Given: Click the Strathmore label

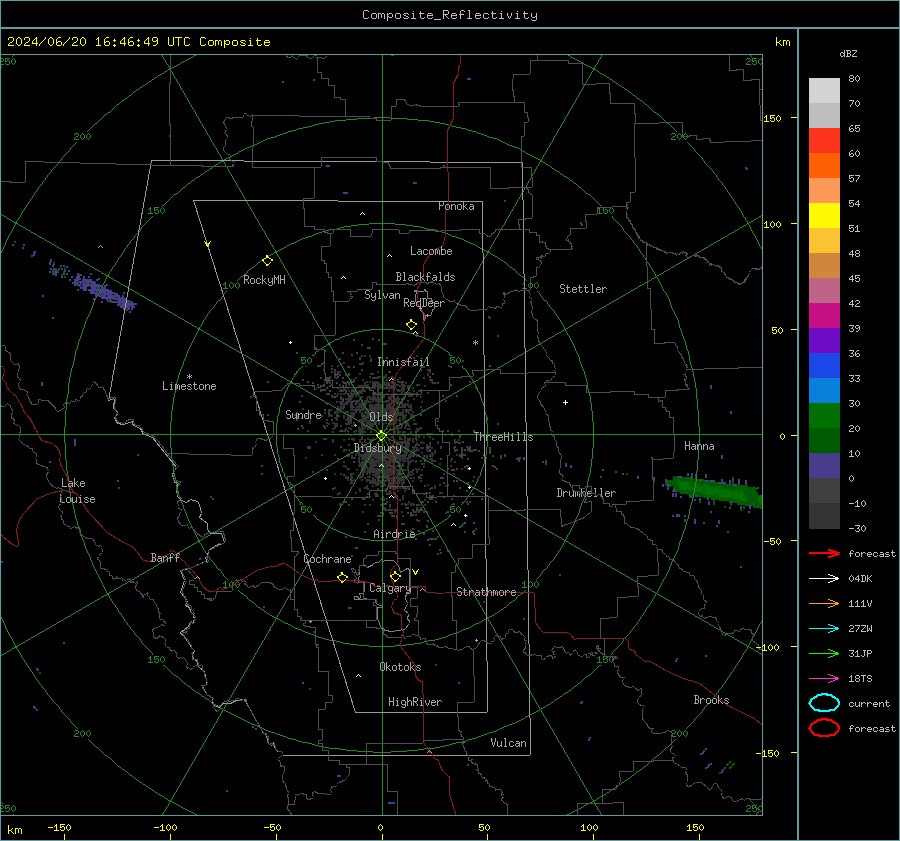Looking at the screenshot, I should tap(486, 592).
